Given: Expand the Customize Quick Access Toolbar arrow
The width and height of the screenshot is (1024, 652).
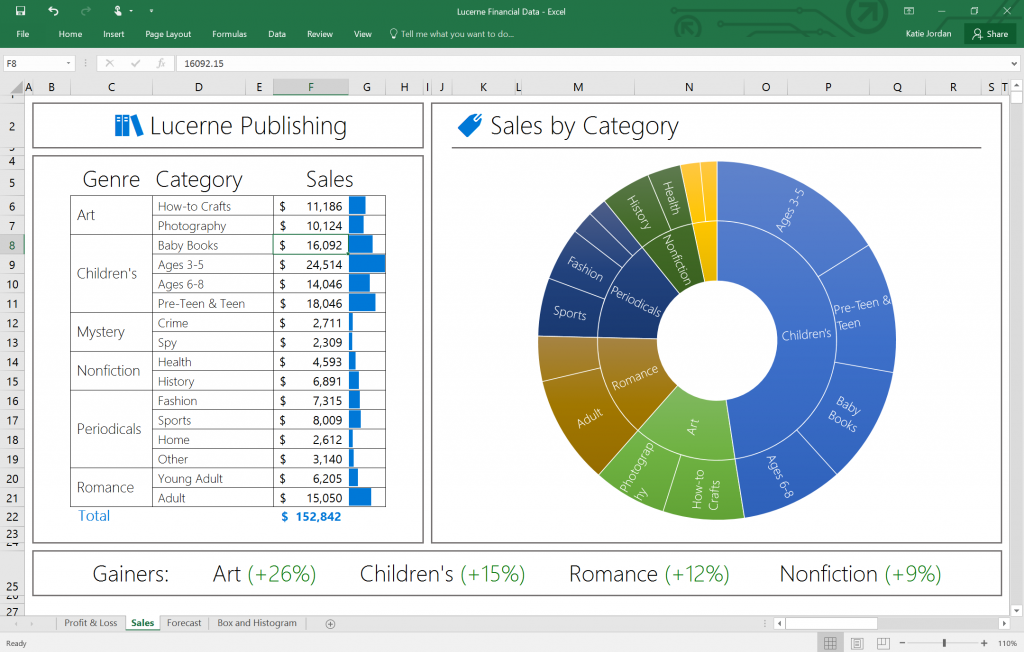Looking at the screenshot, I should 151,11.
